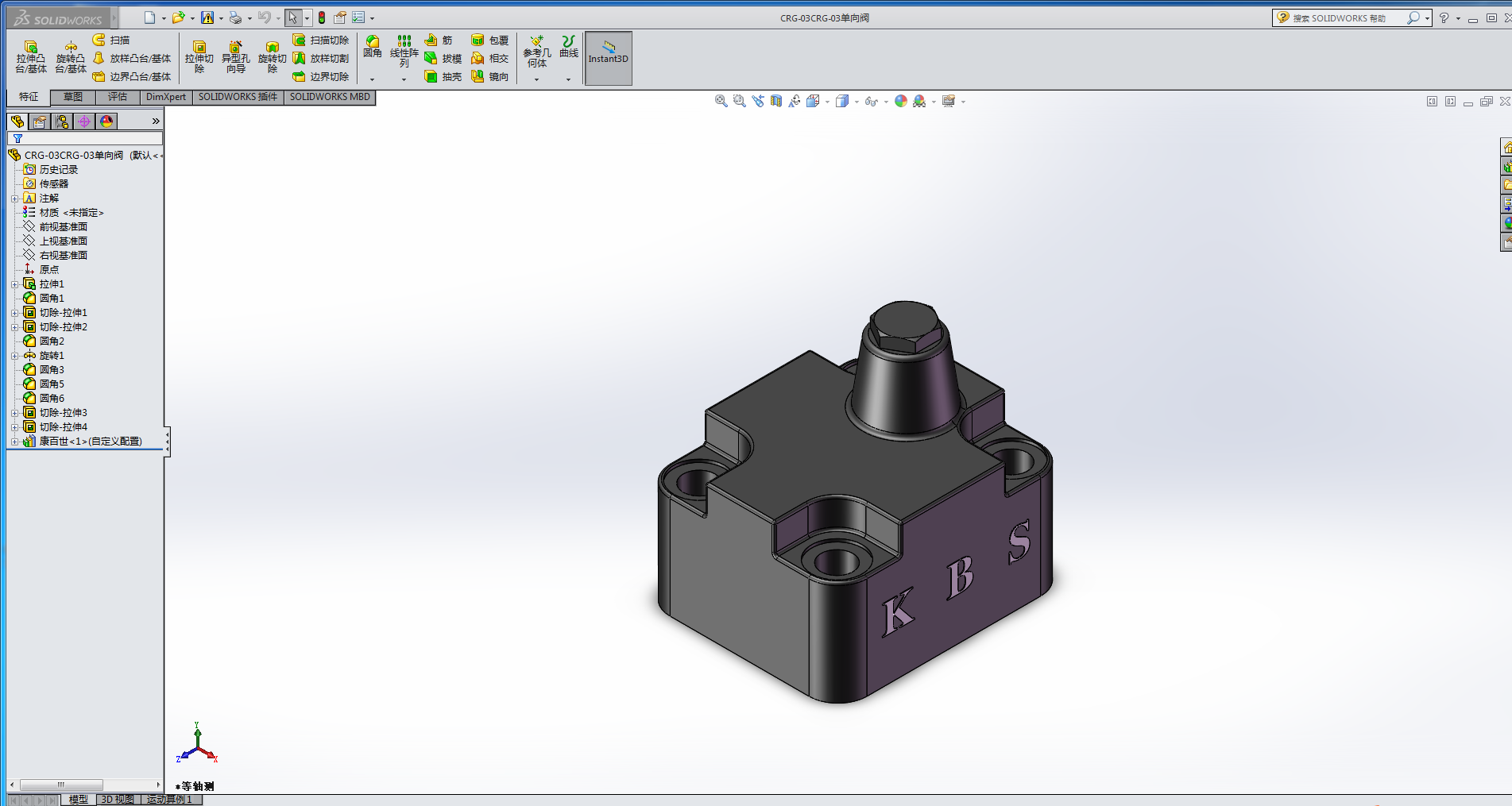Select the Revolved Cut (旋转切除) tool
The image size is (1512, 806).
click(x=273, y=57)
